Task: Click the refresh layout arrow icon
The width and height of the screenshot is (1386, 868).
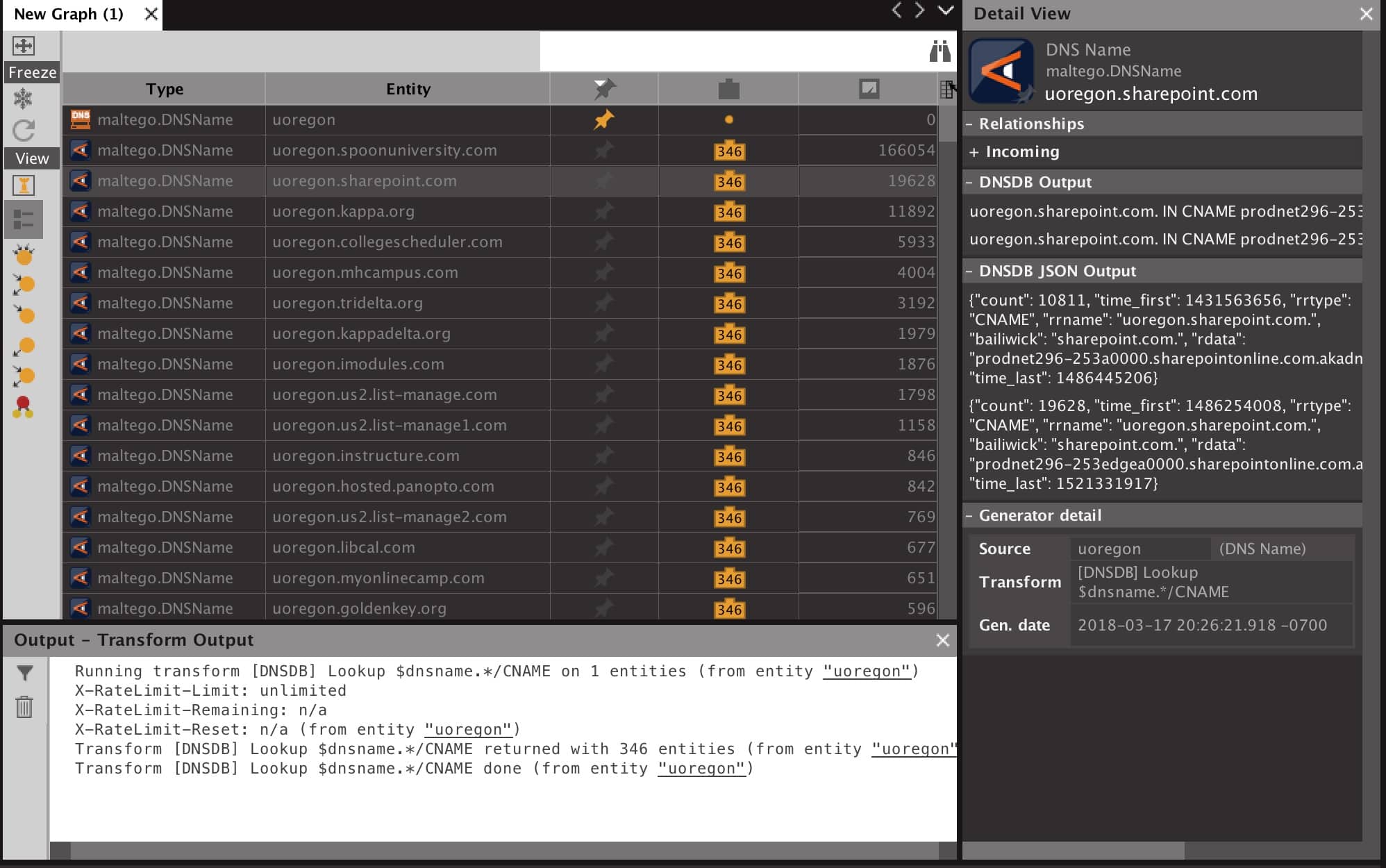Action: (x=24, y=131)
